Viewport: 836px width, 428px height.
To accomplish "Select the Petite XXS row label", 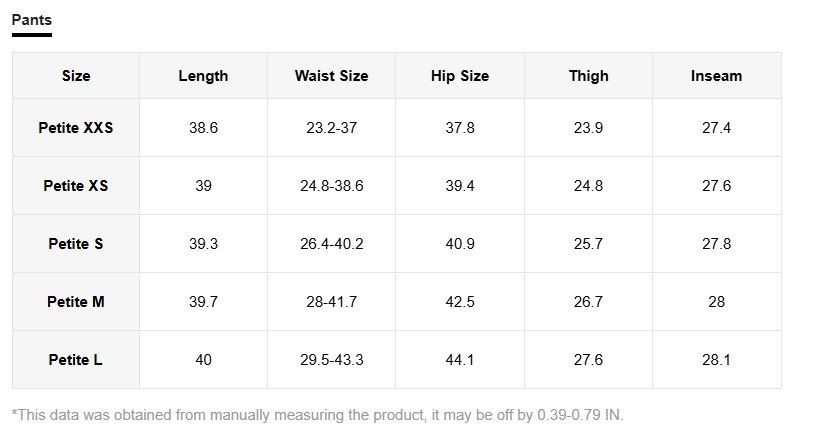I will pyautogui.click(x=76, y=128).
